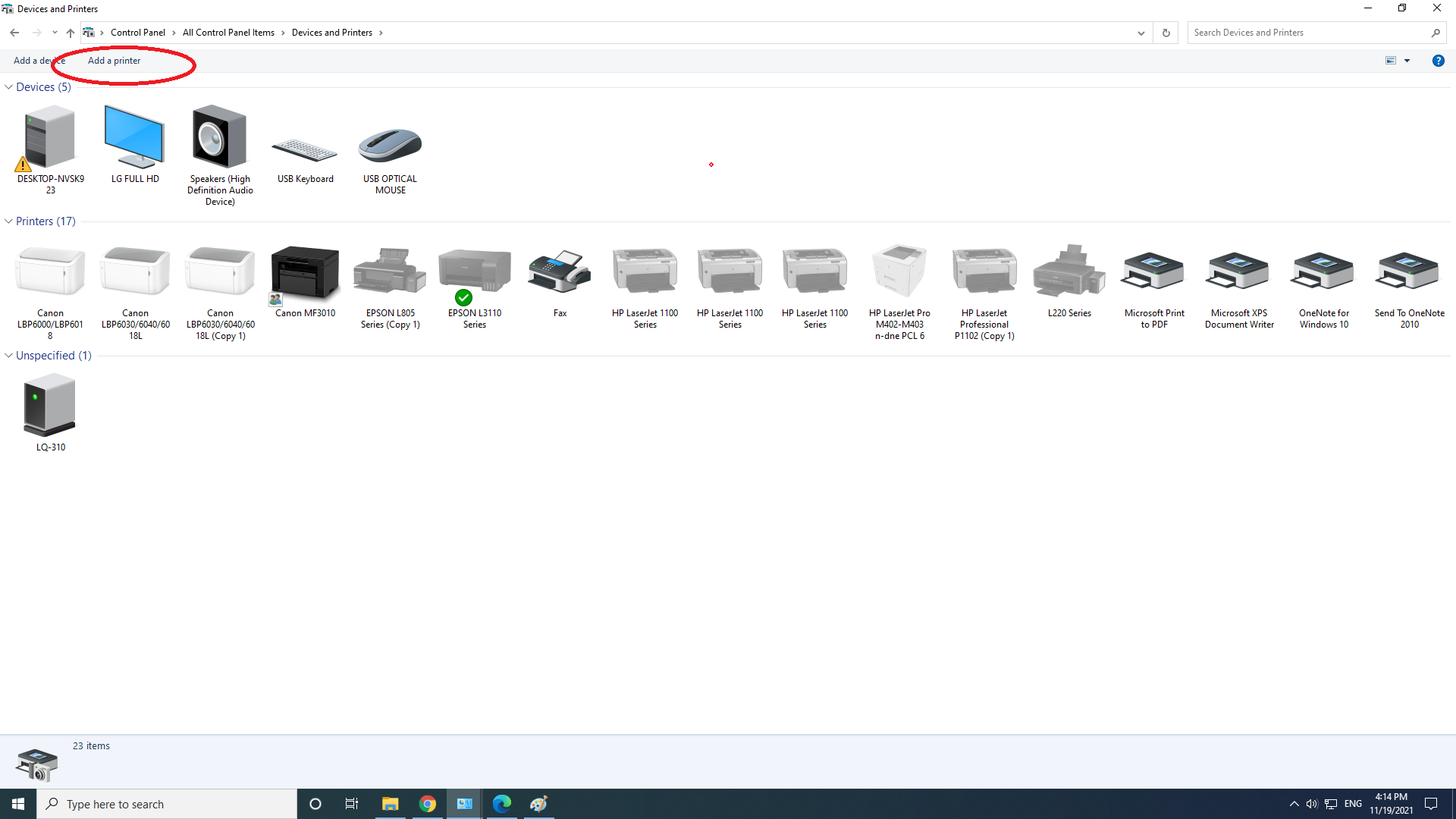Open Google Chrome from the taskbar
Viewport: 1456px width, 819px height.
428,804
